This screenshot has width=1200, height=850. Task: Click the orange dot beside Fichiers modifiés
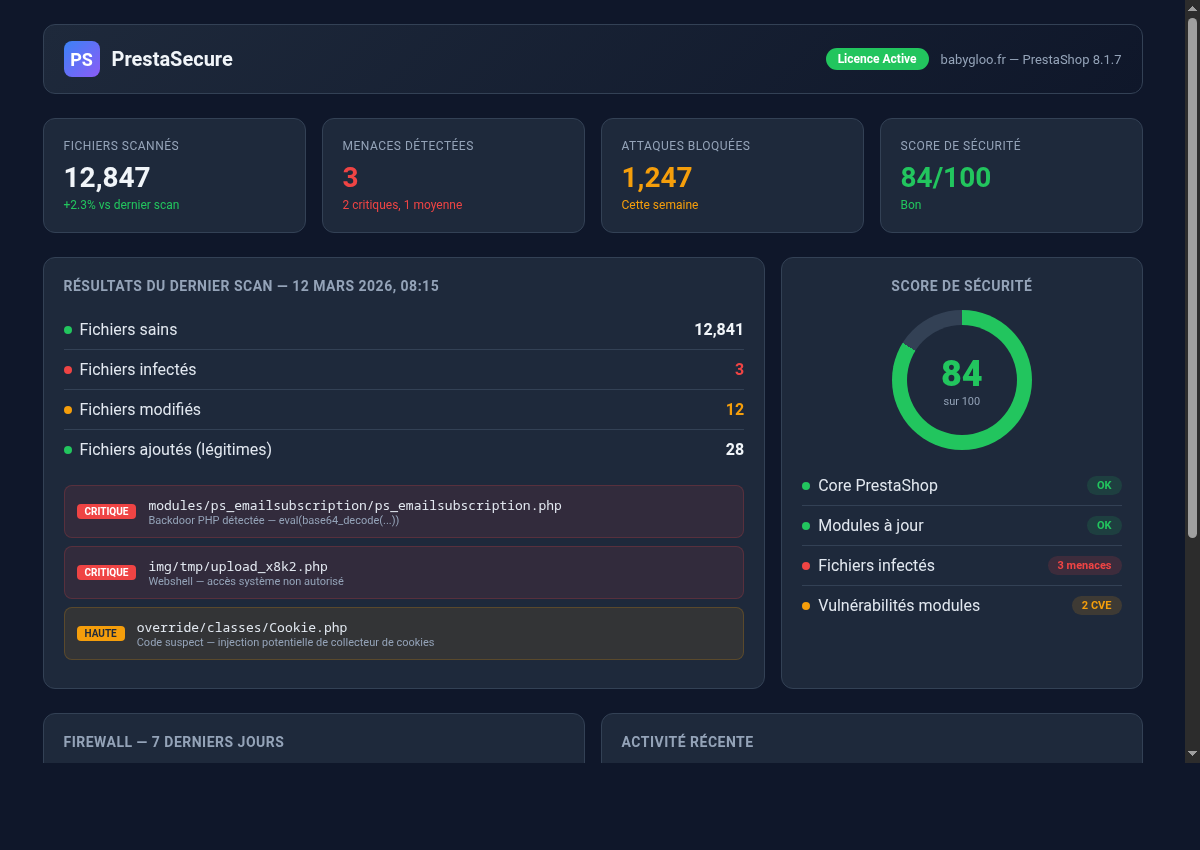coord(67,409)
